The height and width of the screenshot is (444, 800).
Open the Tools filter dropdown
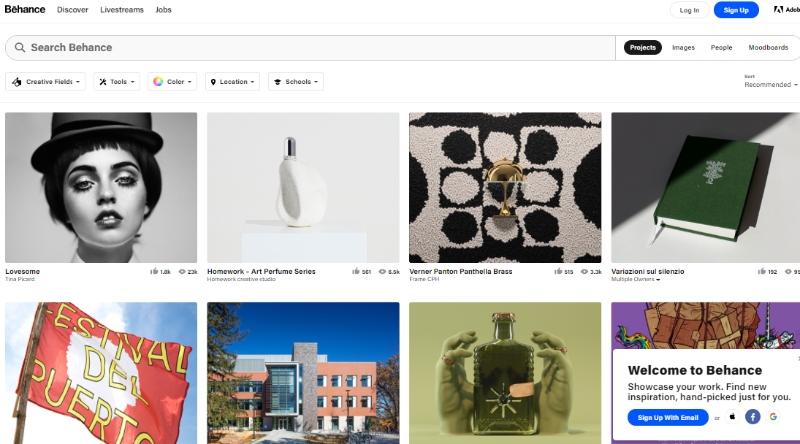click(x=116, y=82)
